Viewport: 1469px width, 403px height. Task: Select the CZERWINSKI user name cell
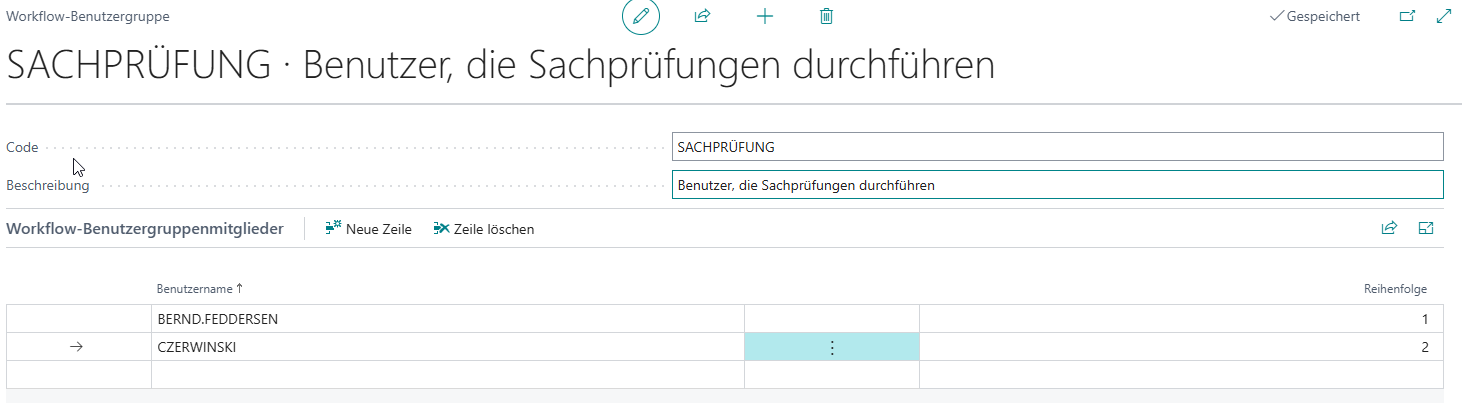tap(446, 347)
